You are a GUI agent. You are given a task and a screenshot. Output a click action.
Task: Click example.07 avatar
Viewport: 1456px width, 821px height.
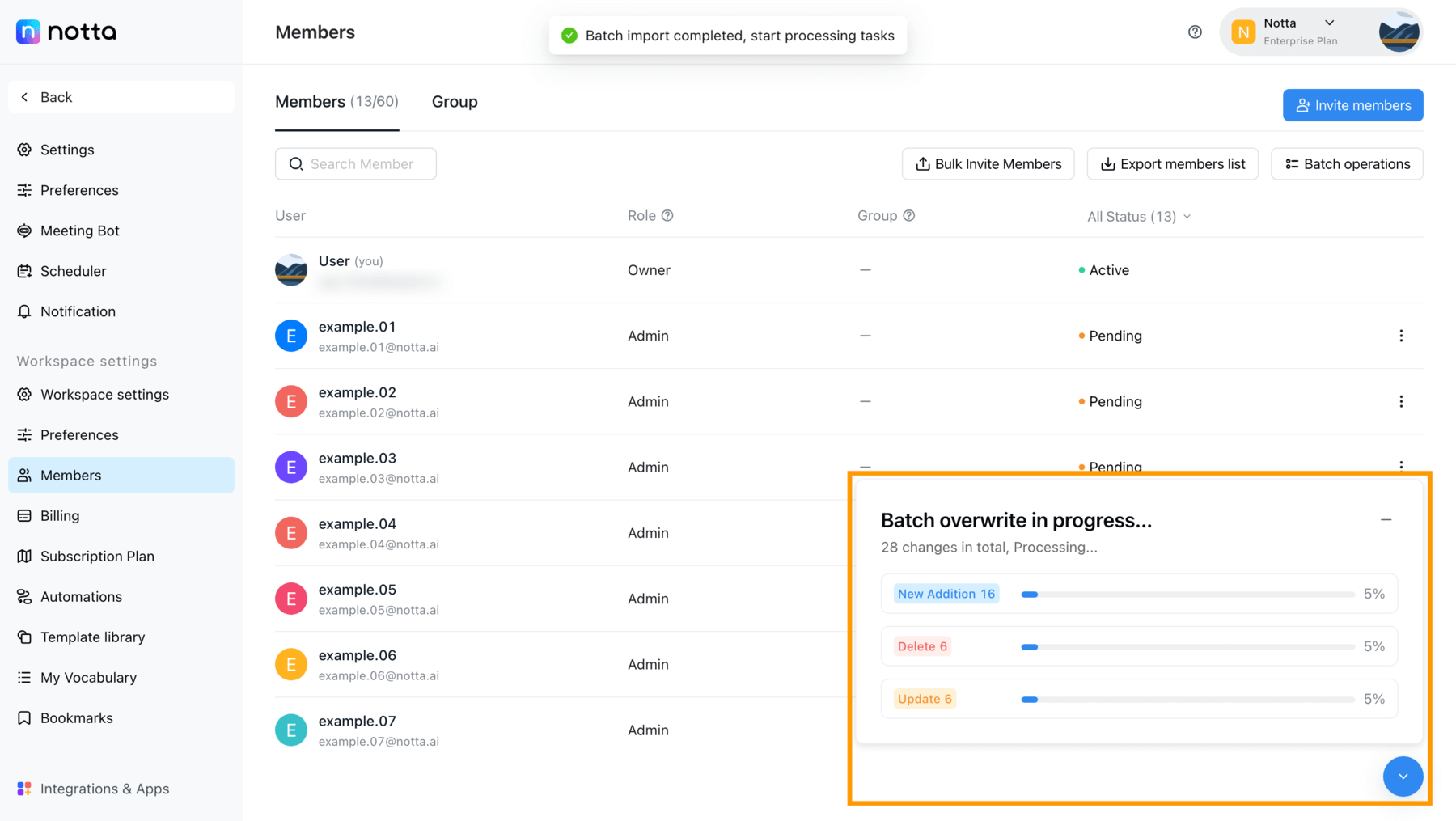point(291,730)
